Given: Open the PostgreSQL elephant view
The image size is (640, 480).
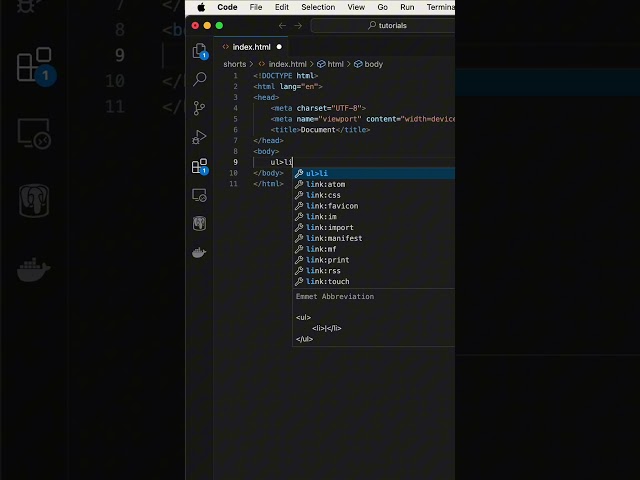Looking at the screenshot, I should pos(199,223).
